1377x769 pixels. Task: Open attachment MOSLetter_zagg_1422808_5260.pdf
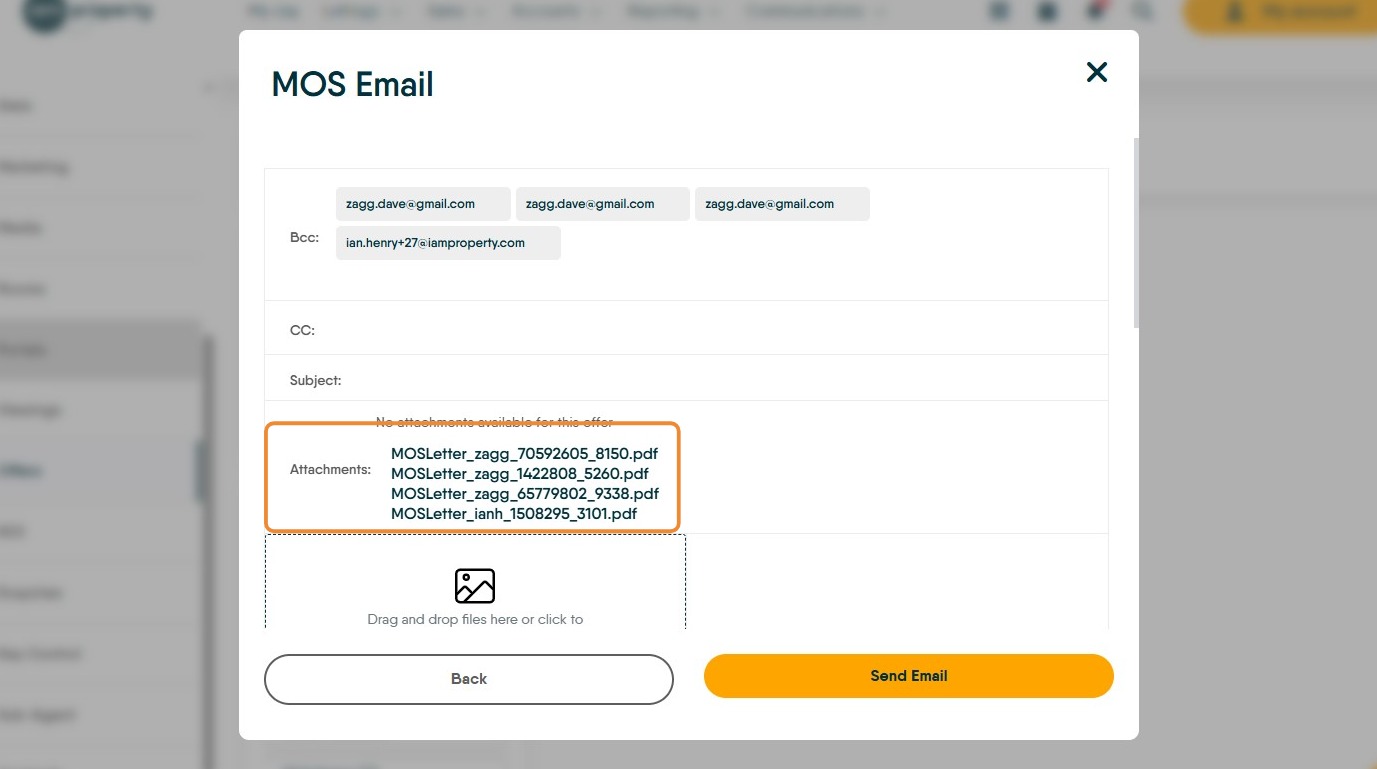[519, 474]
